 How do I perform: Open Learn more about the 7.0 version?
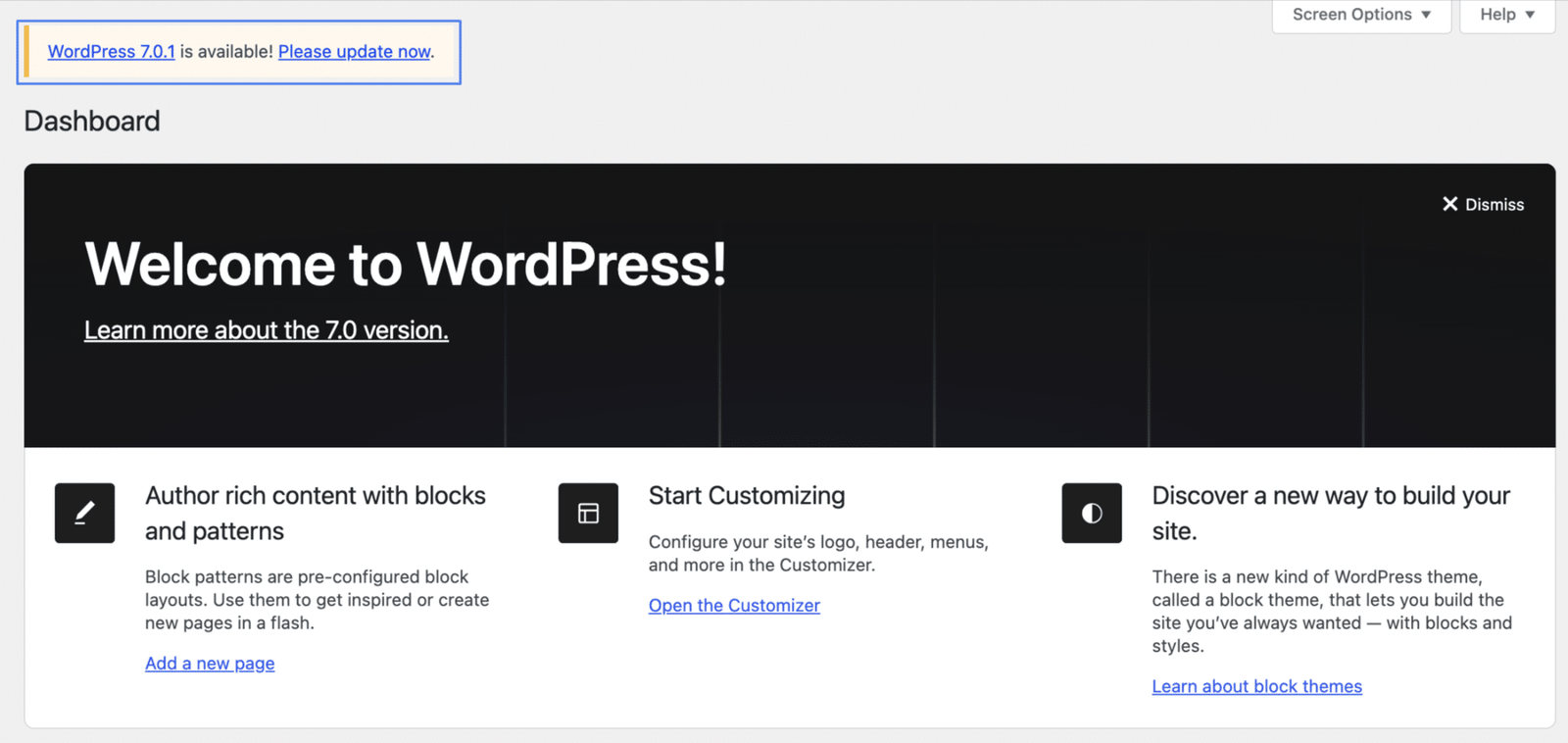tap(267, 330)
